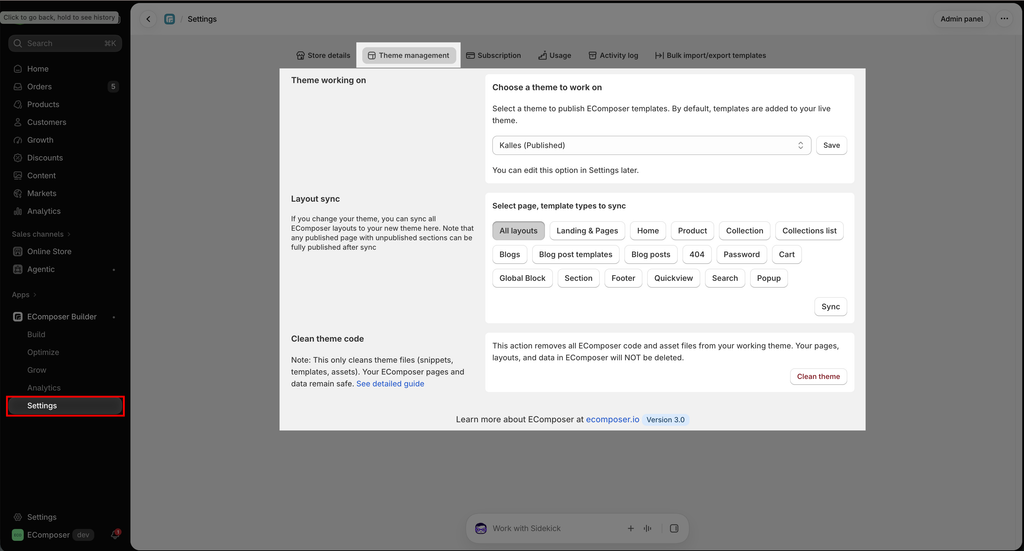Click the EComposer Builder app icon
The image size is (1024, 551).
tap(18, 317)
